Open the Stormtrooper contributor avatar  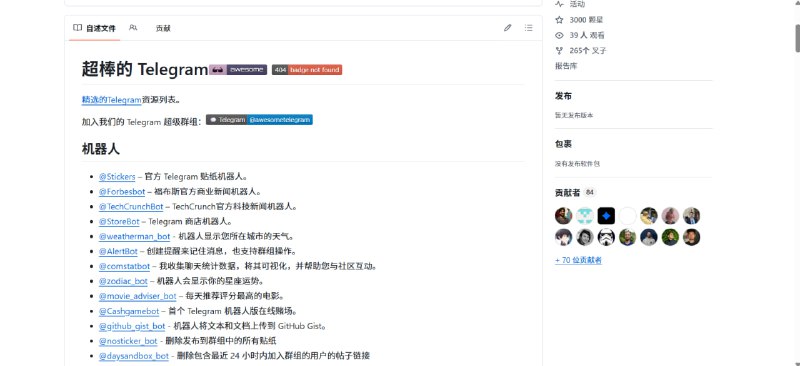click(606, 237)
